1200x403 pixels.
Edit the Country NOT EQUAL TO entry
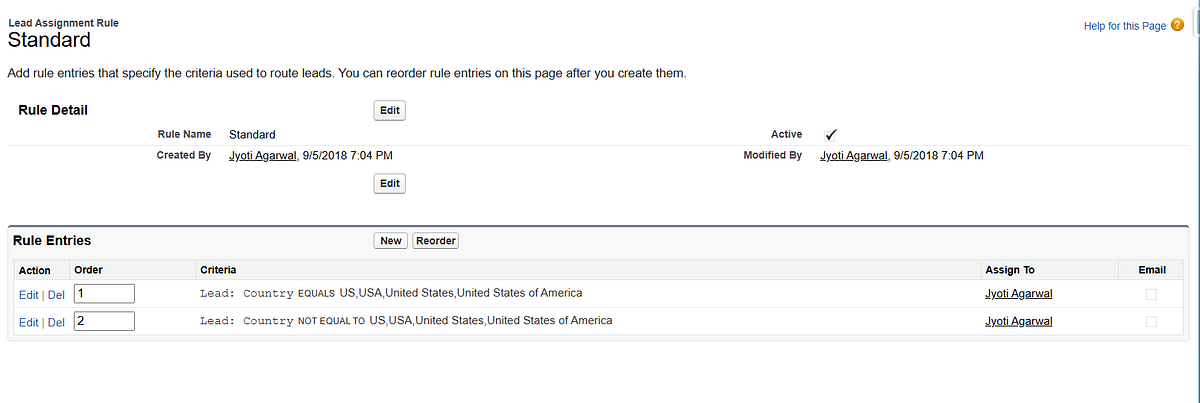pyautogui.click(x=28, y=322)
